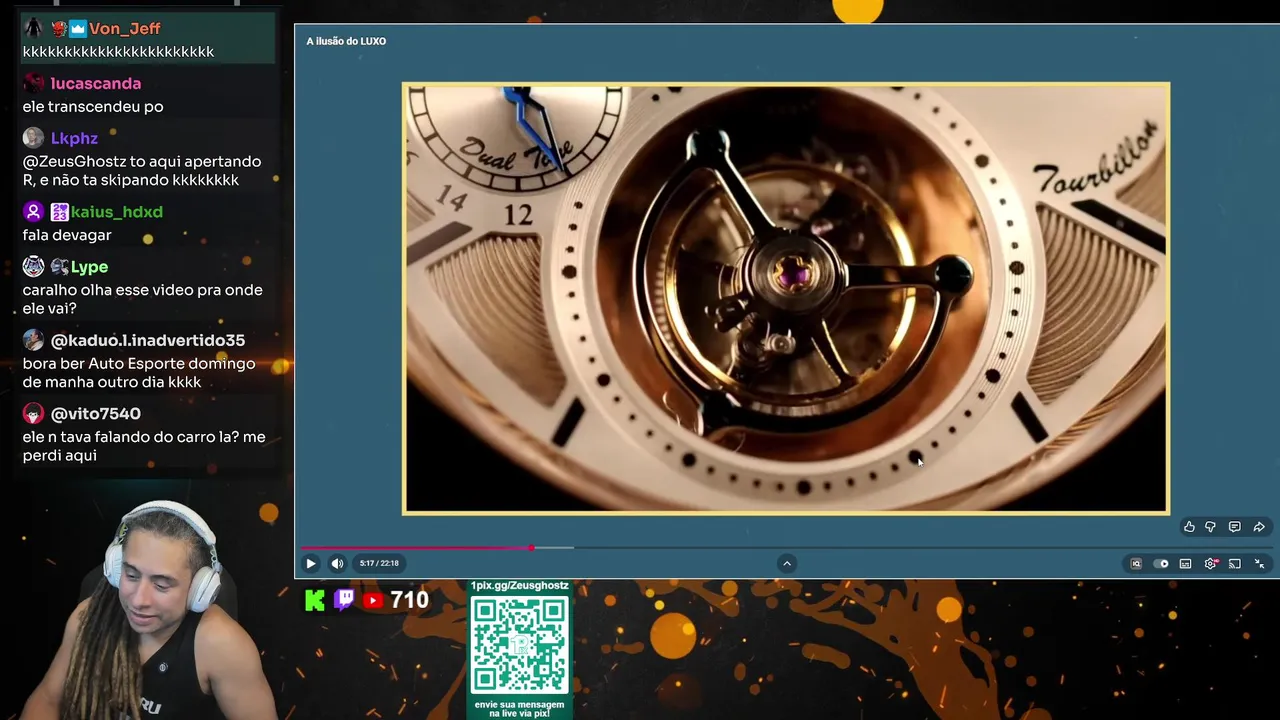Expand the chevron-up button in player bar
The height and width of the screenshot is (720, 1280).
click(787, 564)
